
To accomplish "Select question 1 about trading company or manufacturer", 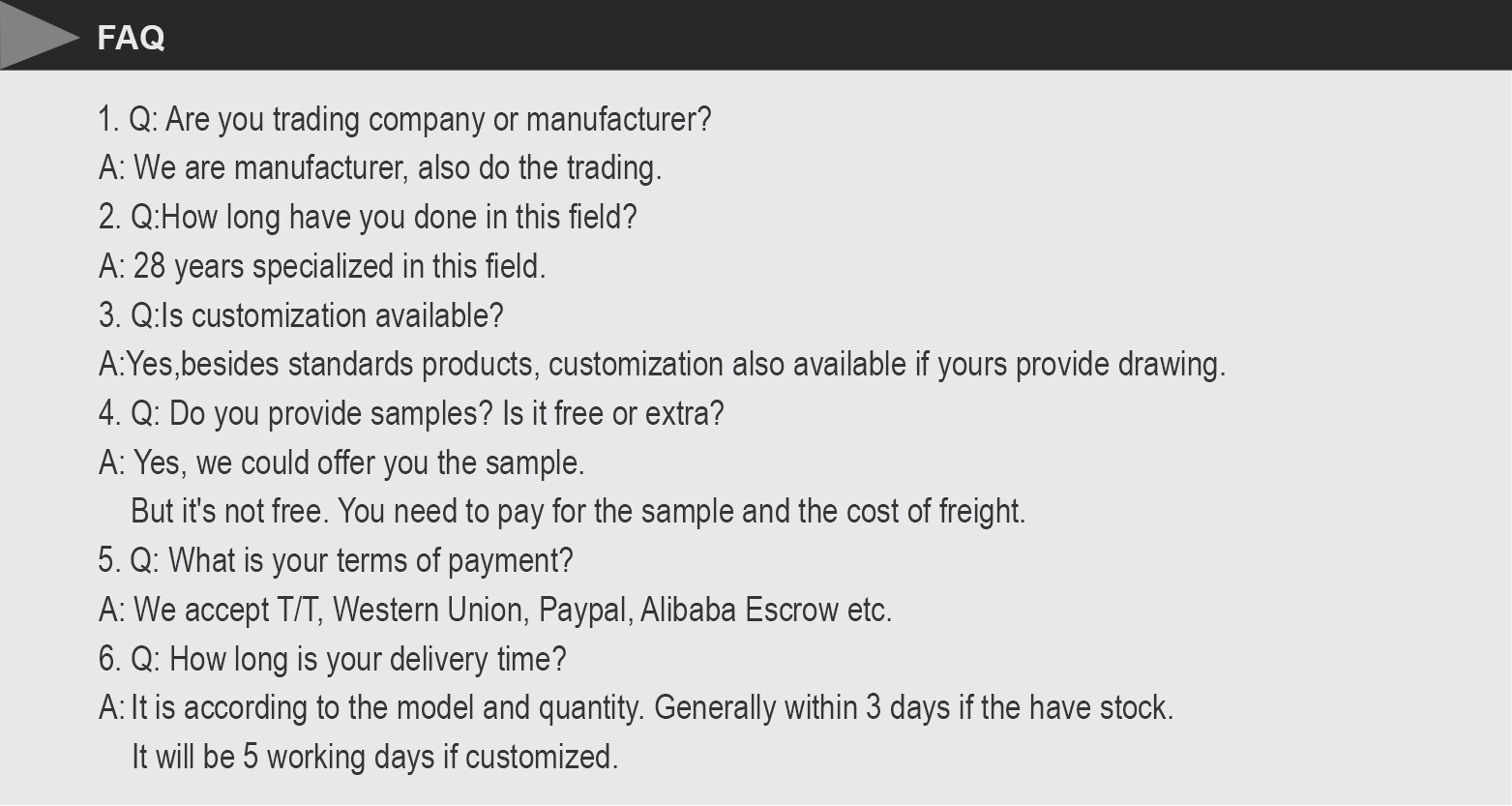I will (404, 120).
